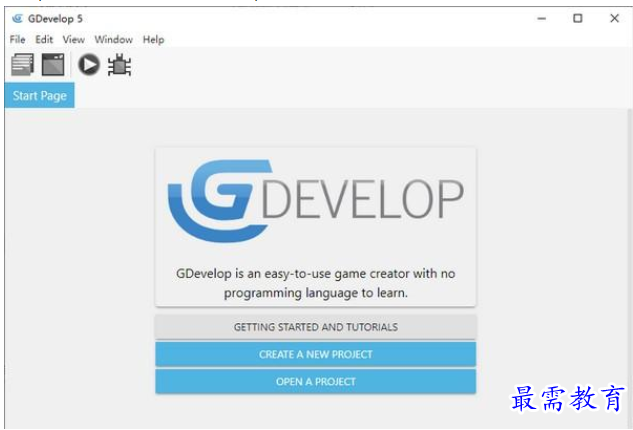Click Create a New Project button
This screenshot has height=430, width=633.
click(316, 354)
